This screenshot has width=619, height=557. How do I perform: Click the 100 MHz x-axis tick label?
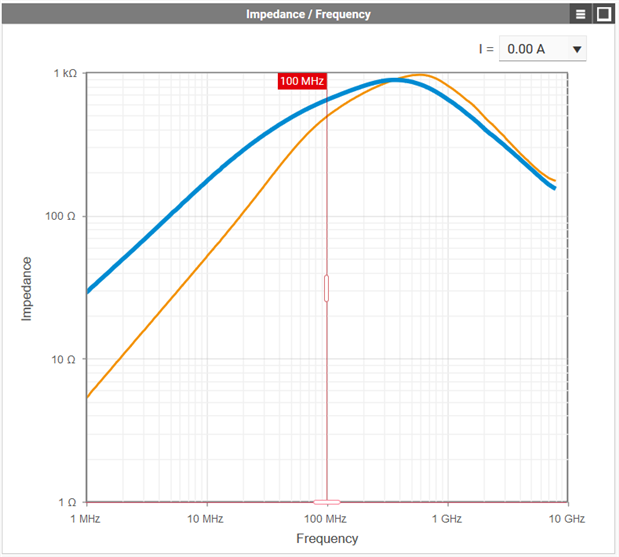[x=325, y=519]
